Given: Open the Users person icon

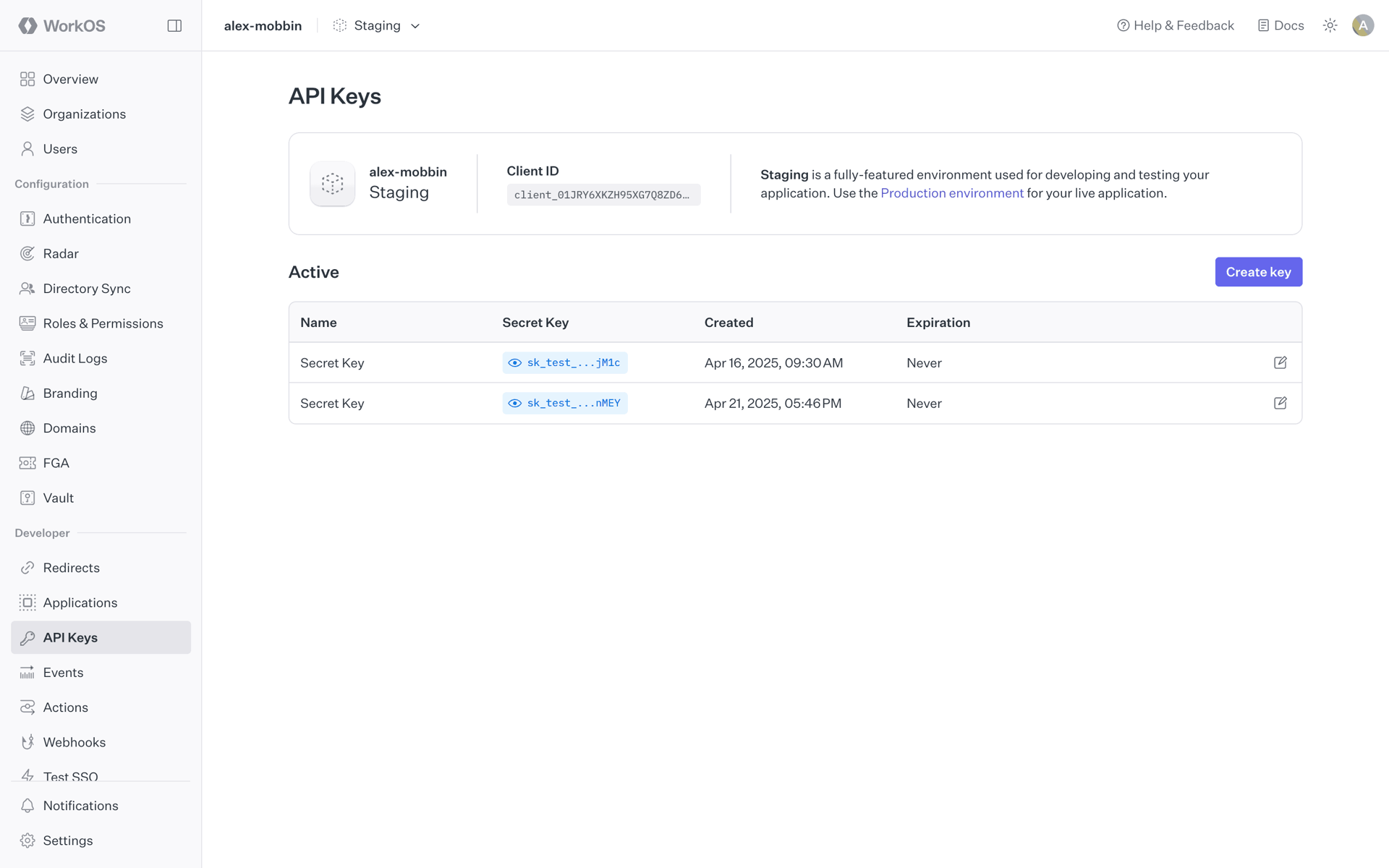Looking at the screenshot, I should (x=27, y=148).
